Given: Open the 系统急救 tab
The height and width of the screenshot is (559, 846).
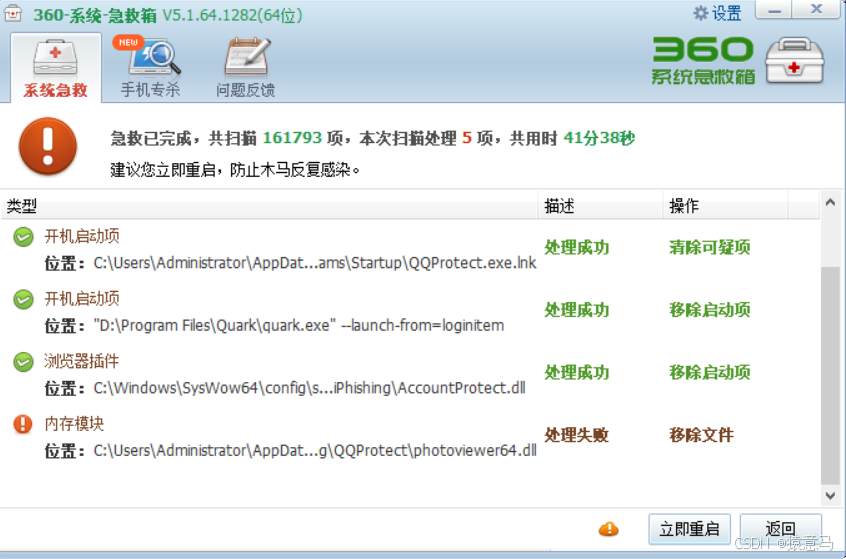Looking at the screenshot, I should click(x=56, y=68).
